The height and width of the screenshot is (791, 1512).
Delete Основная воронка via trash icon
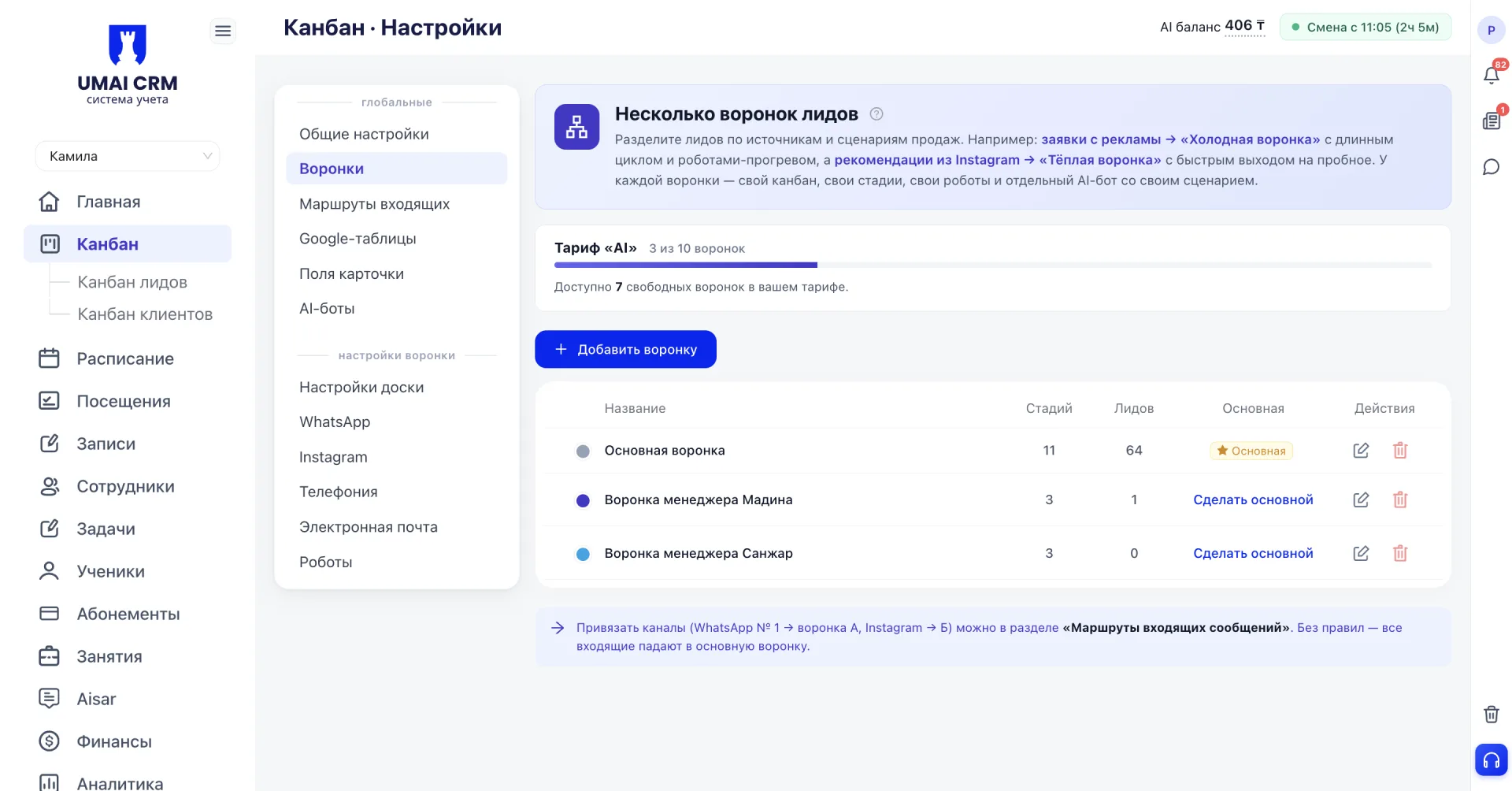pyautogui.click(x=1400, y=451)
